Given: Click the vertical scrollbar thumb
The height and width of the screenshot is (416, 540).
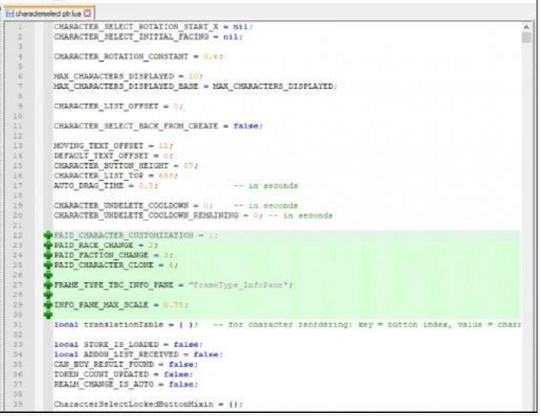Looking at the screenshot, I should click(x=526, y=38).
